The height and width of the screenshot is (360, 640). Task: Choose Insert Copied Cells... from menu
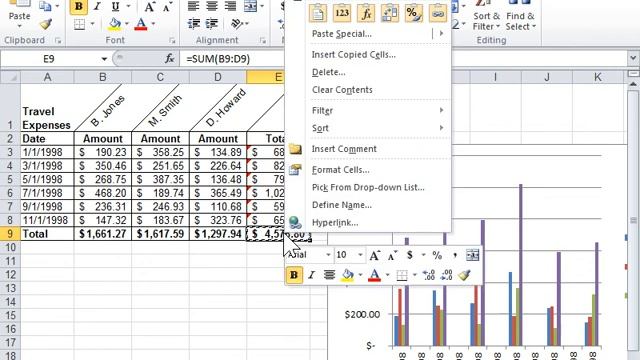coord(353,55)
